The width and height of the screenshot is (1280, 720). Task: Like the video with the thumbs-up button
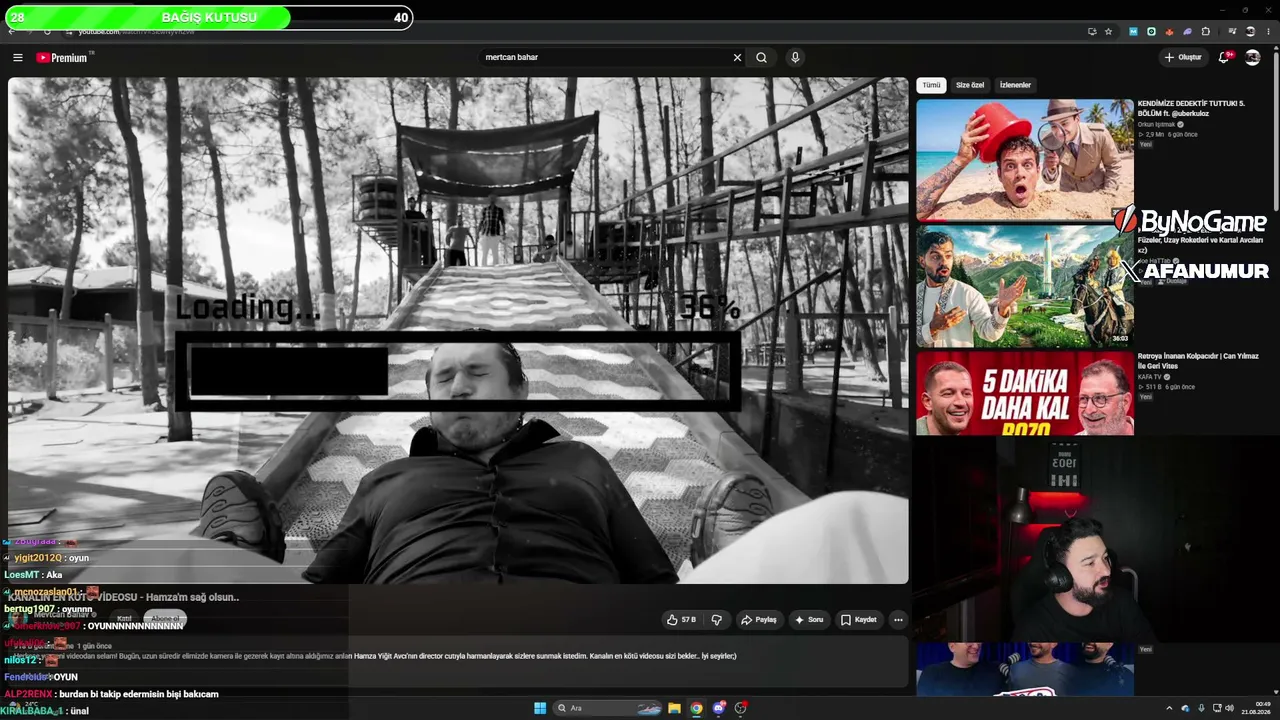pyautogui.click(x=681, y=620)
